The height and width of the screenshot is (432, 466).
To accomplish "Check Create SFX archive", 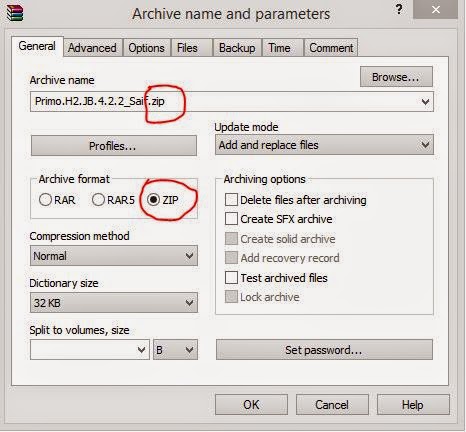I will point(231,219).
